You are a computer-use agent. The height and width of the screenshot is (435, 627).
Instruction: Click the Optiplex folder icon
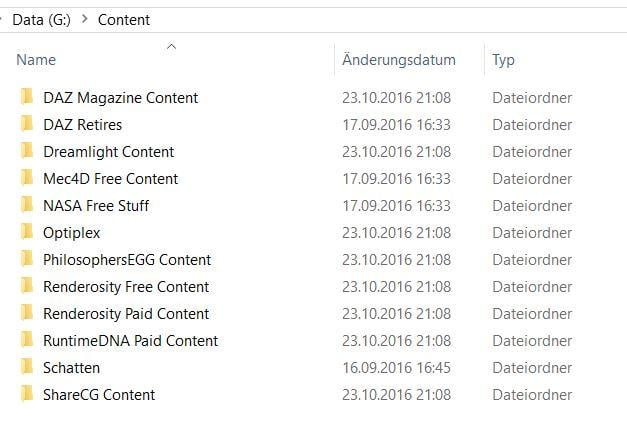(26, 233)
